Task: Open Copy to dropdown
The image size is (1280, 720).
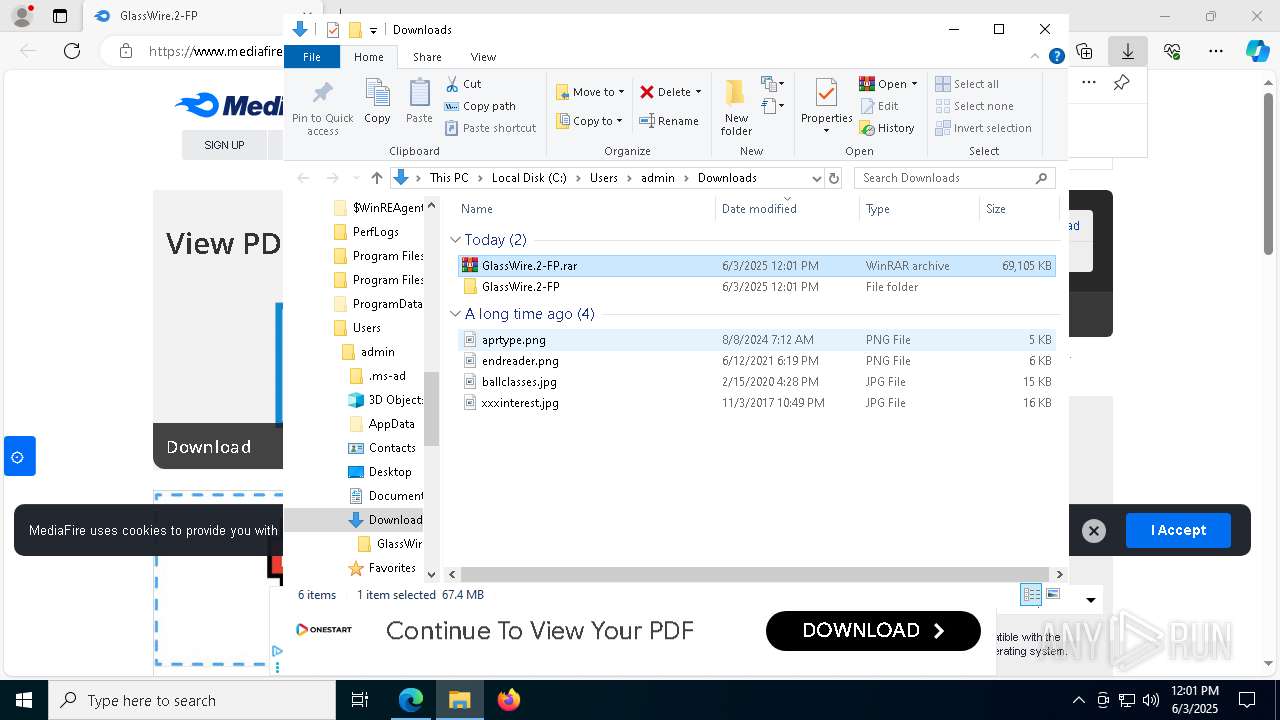Action: pos(590,121)
